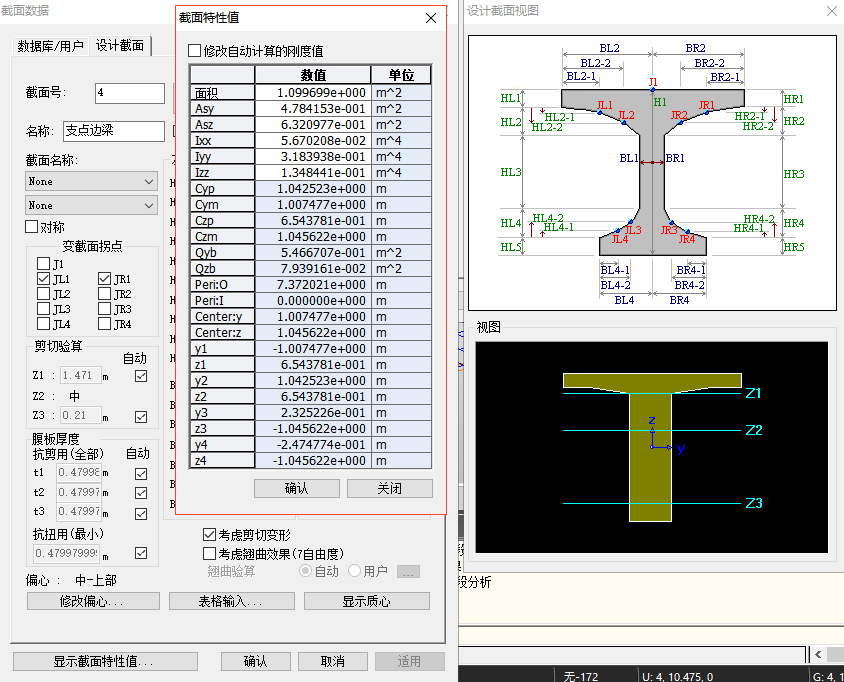The width and height of the screenshot is (844, 682).
Task: Close the 截面特性值 dialog with X
Action: (431, 18)
